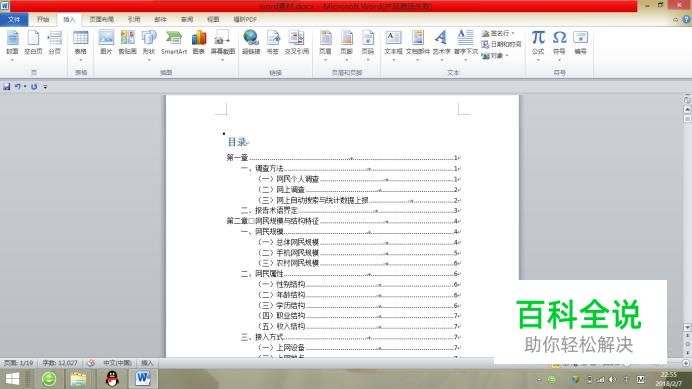Expand the Equation (公式) dropdown arrow
This screenshot has height=389, width=692.
(x=538, y=60)
